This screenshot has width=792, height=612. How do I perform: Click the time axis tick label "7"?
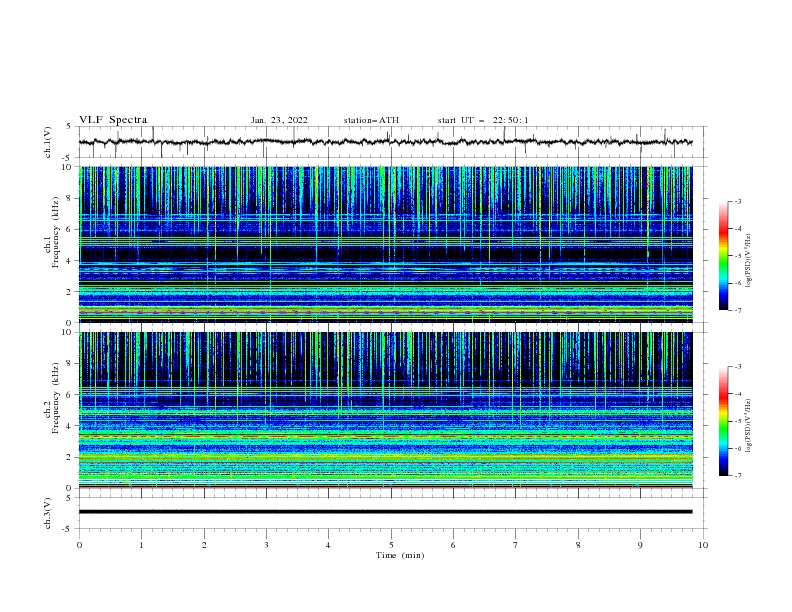(516, 545)
